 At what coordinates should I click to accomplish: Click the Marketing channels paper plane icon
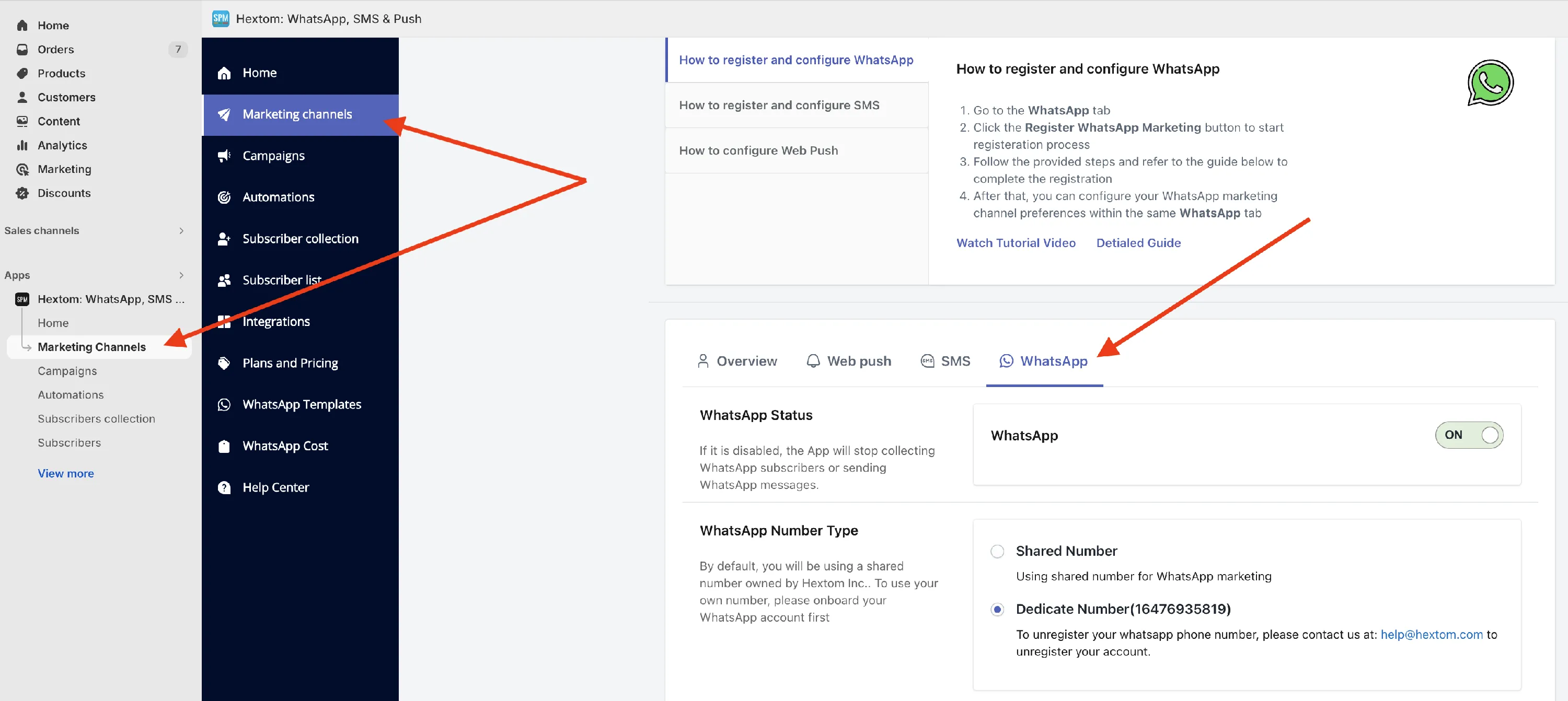(224, 114)
